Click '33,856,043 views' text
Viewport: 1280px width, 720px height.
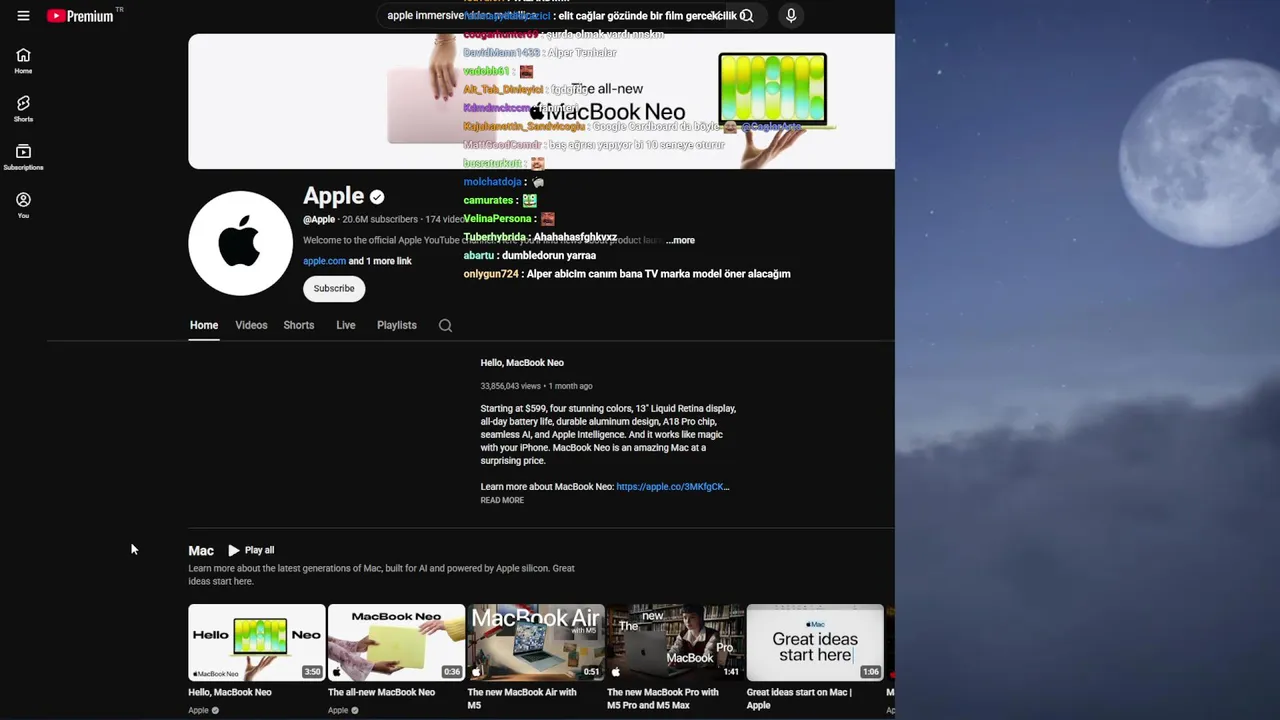pyautogui.click(x=511, y=386)
